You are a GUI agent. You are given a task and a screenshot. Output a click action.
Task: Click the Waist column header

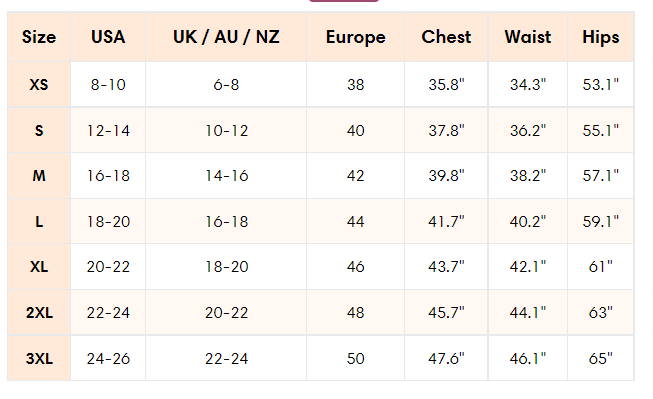528,37
